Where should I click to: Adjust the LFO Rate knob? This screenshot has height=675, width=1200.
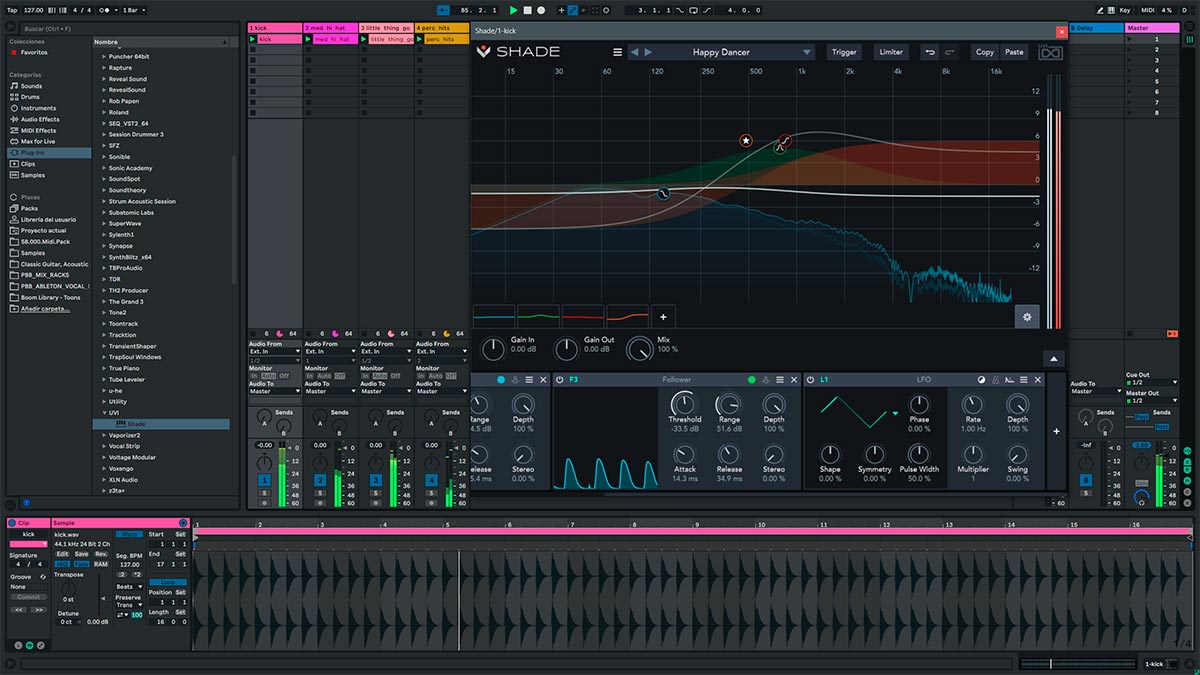tap(973, 404)
